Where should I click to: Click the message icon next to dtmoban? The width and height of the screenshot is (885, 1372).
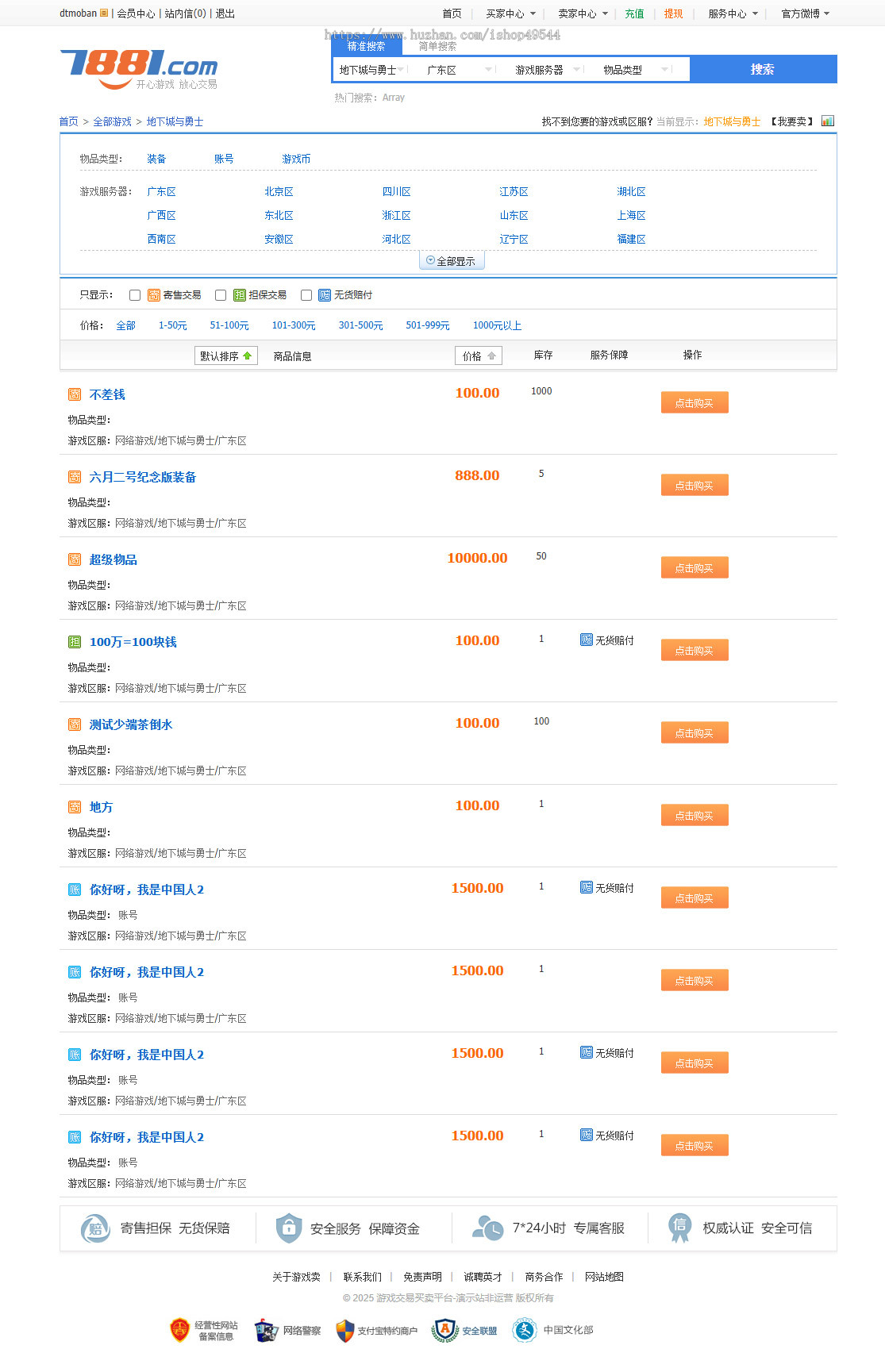tap(104, 13)
